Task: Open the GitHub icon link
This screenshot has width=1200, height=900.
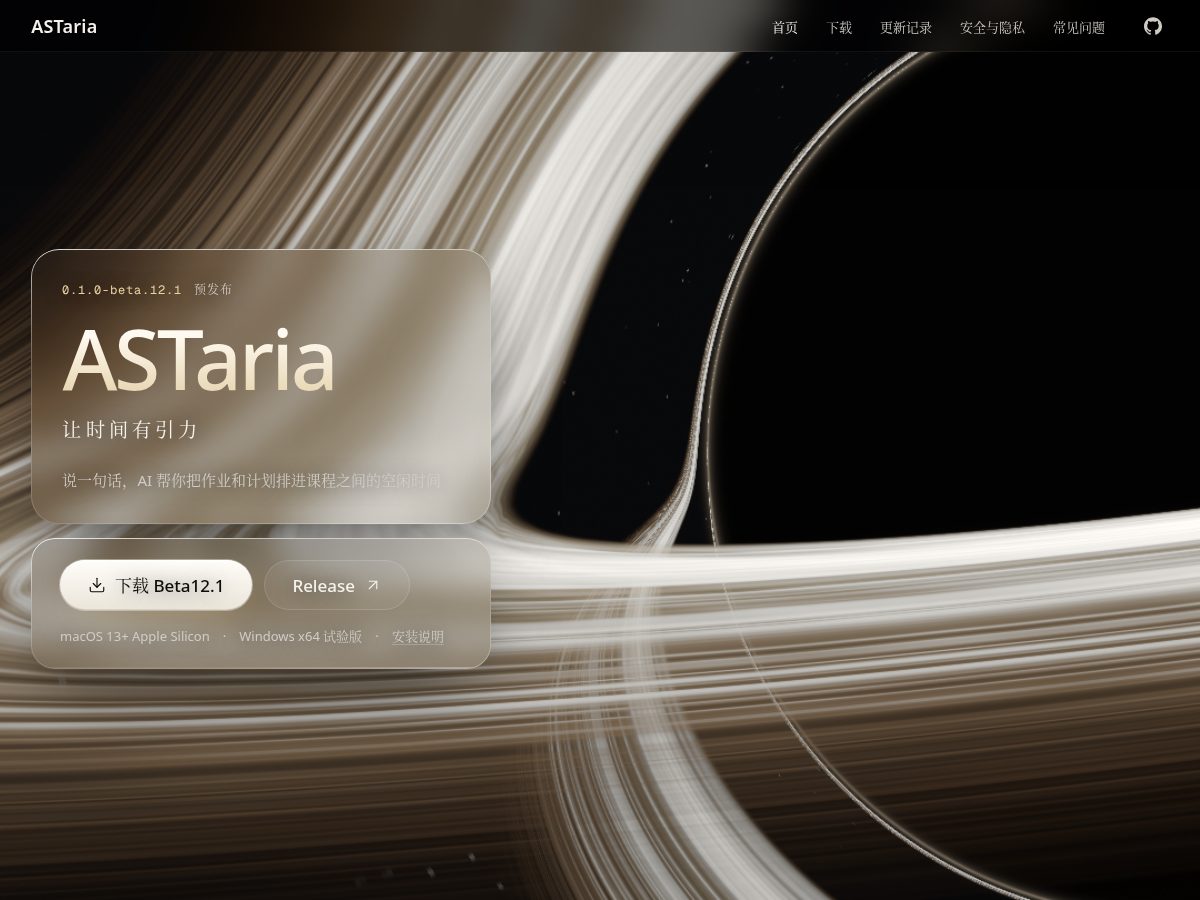Action: tap(1153, 26)
